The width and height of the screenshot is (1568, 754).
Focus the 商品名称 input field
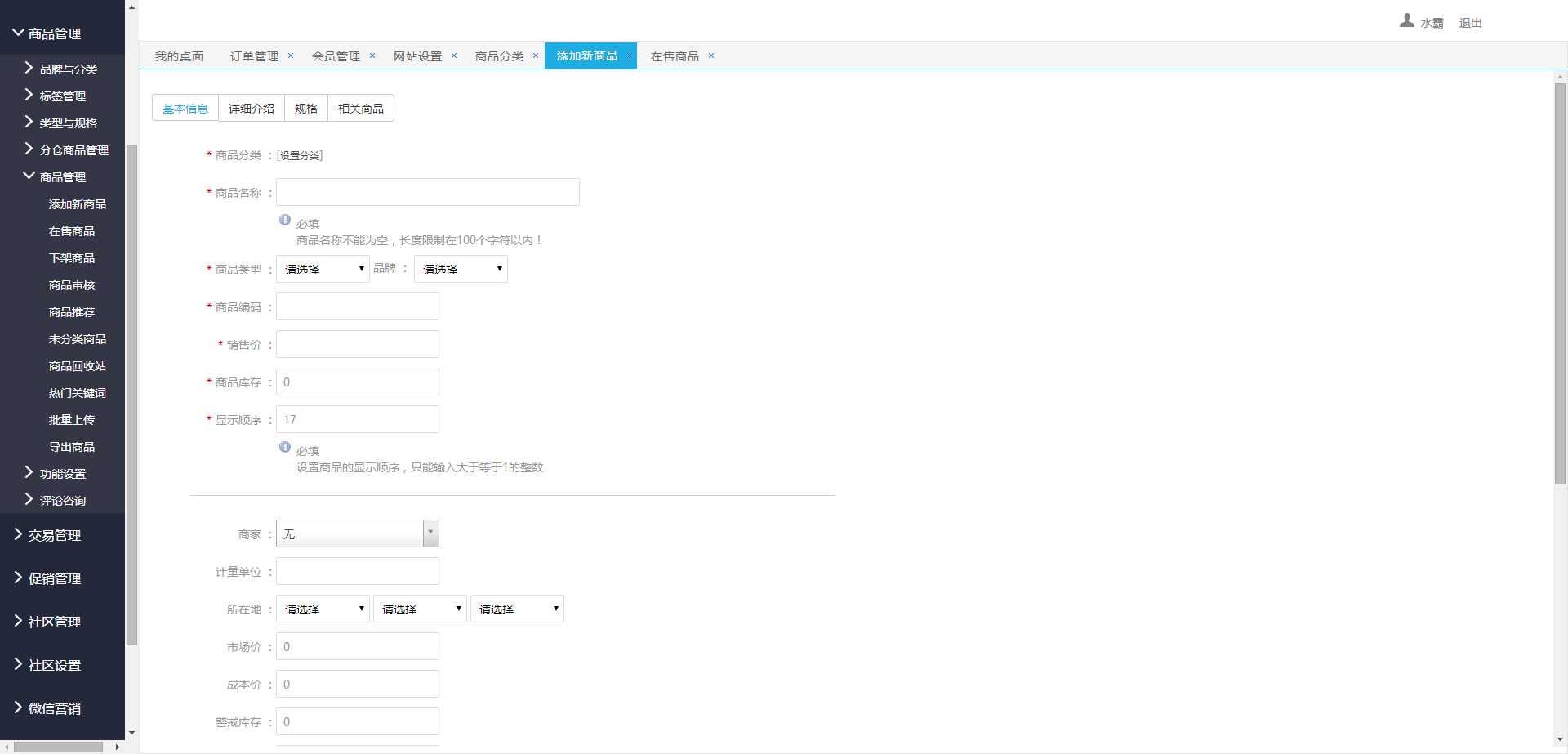(x=428, y=192)
